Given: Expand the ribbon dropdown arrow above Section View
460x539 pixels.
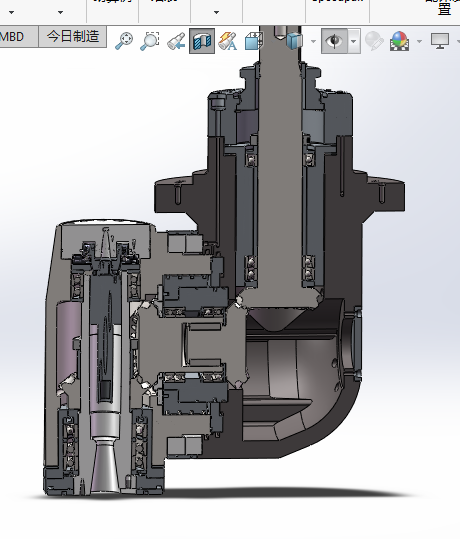Looking at the screenshot, I should [x=216, y=12].
